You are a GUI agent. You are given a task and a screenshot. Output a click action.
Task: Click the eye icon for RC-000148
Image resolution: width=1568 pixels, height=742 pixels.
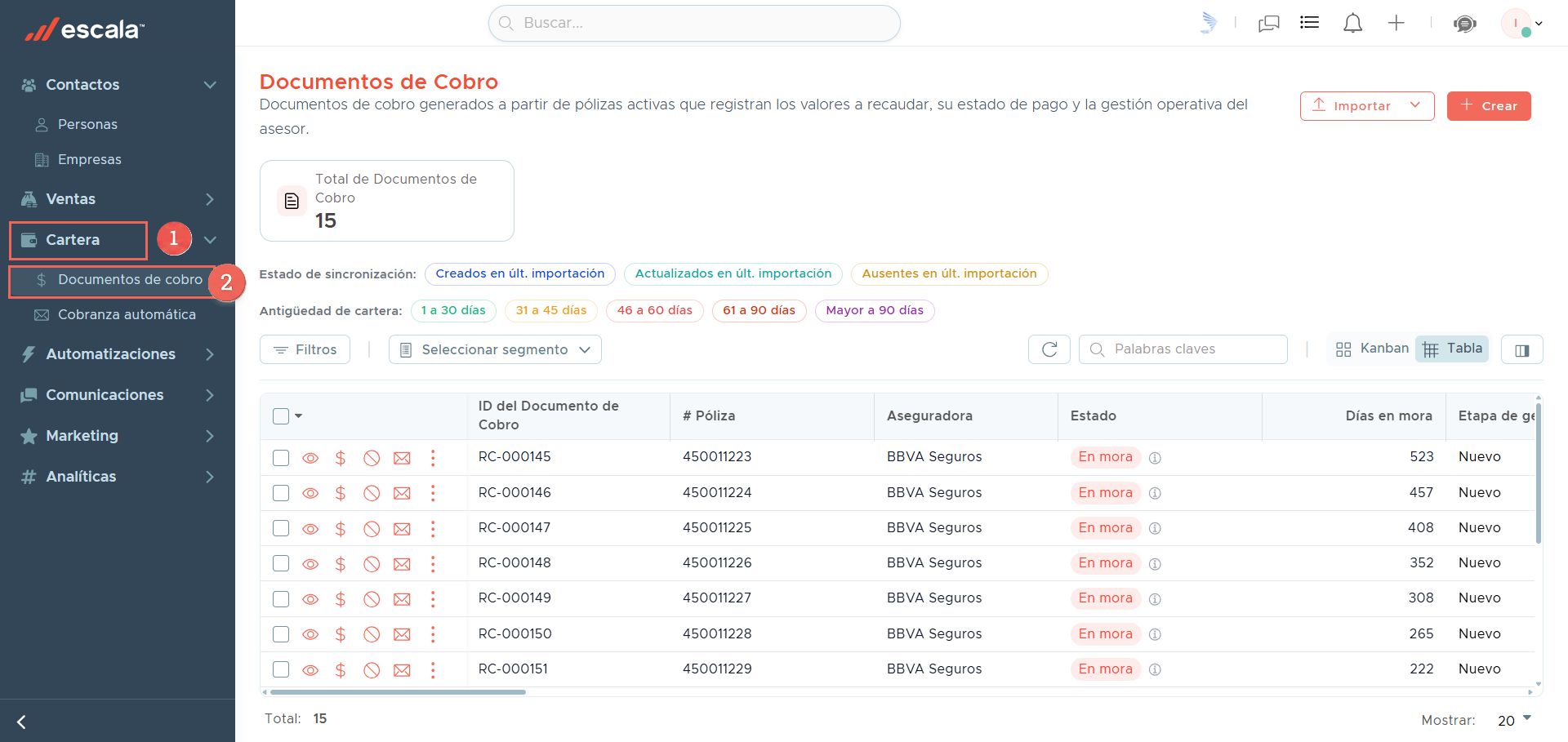click(x=310, y=564)
